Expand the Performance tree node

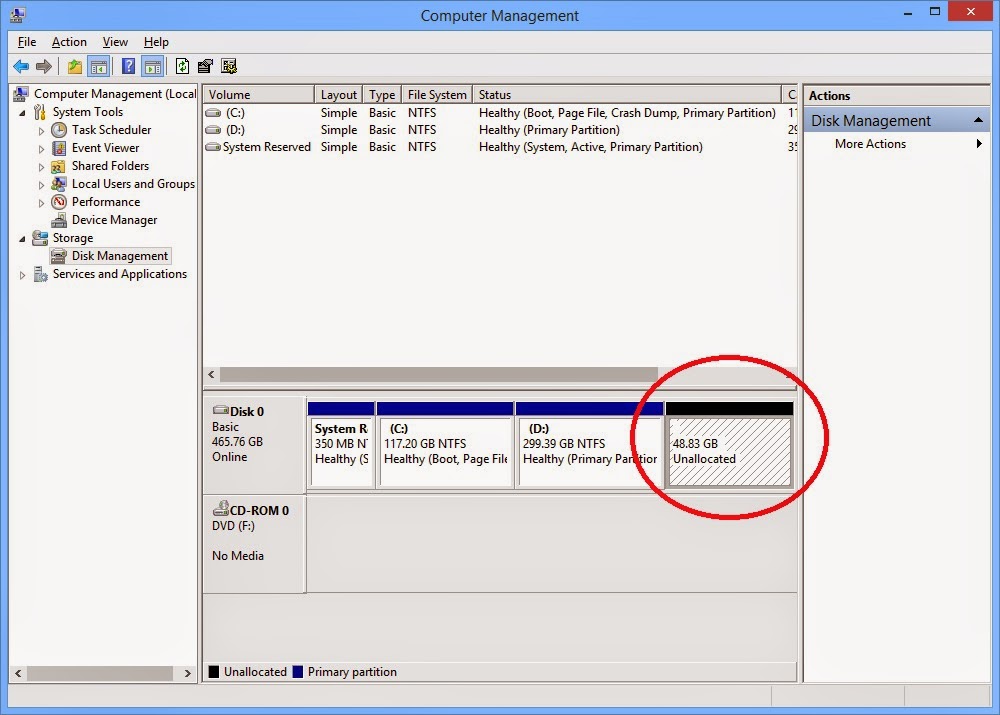coord(41,203)
